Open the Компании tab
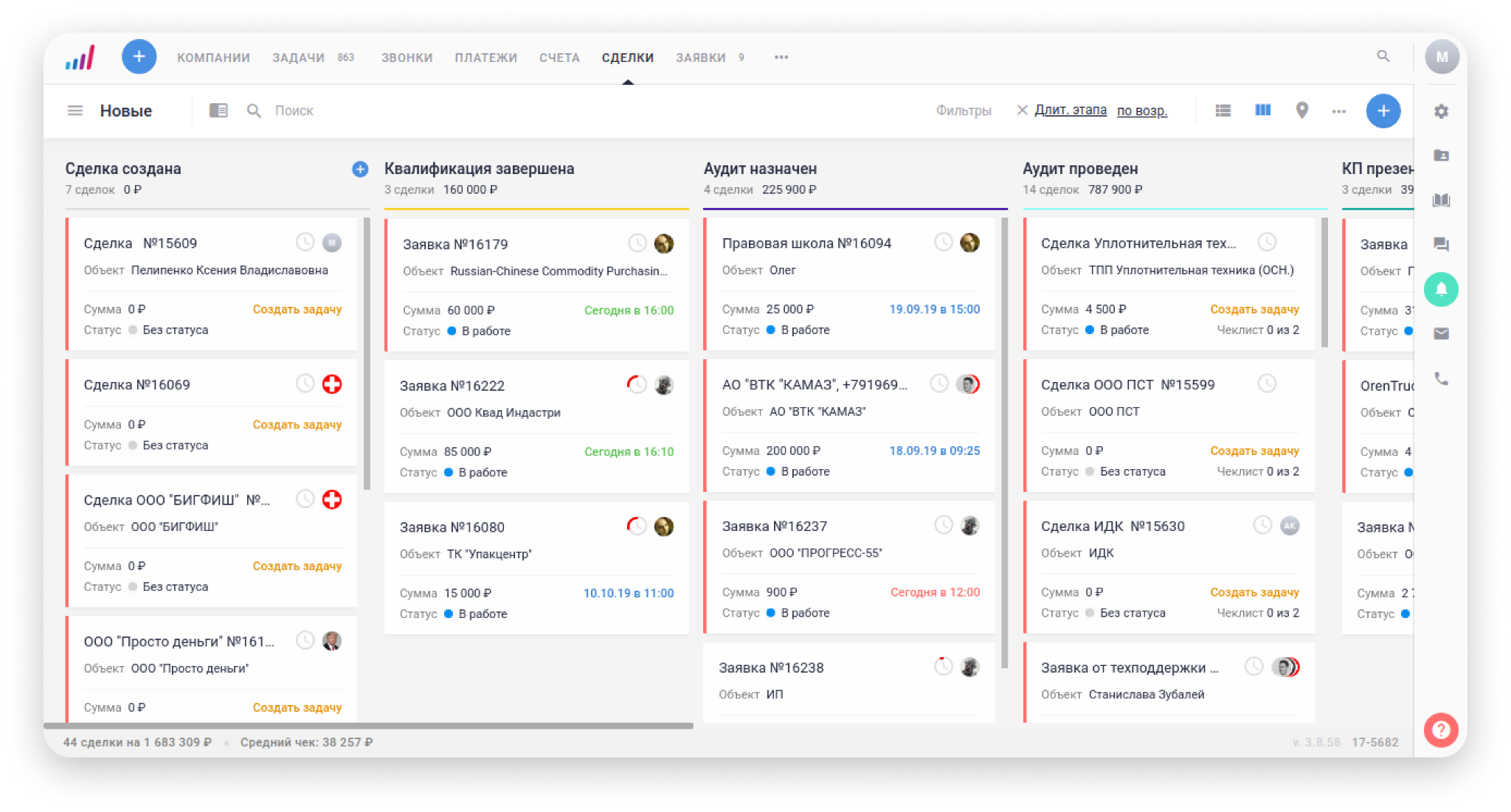 [x=213, y=58]
